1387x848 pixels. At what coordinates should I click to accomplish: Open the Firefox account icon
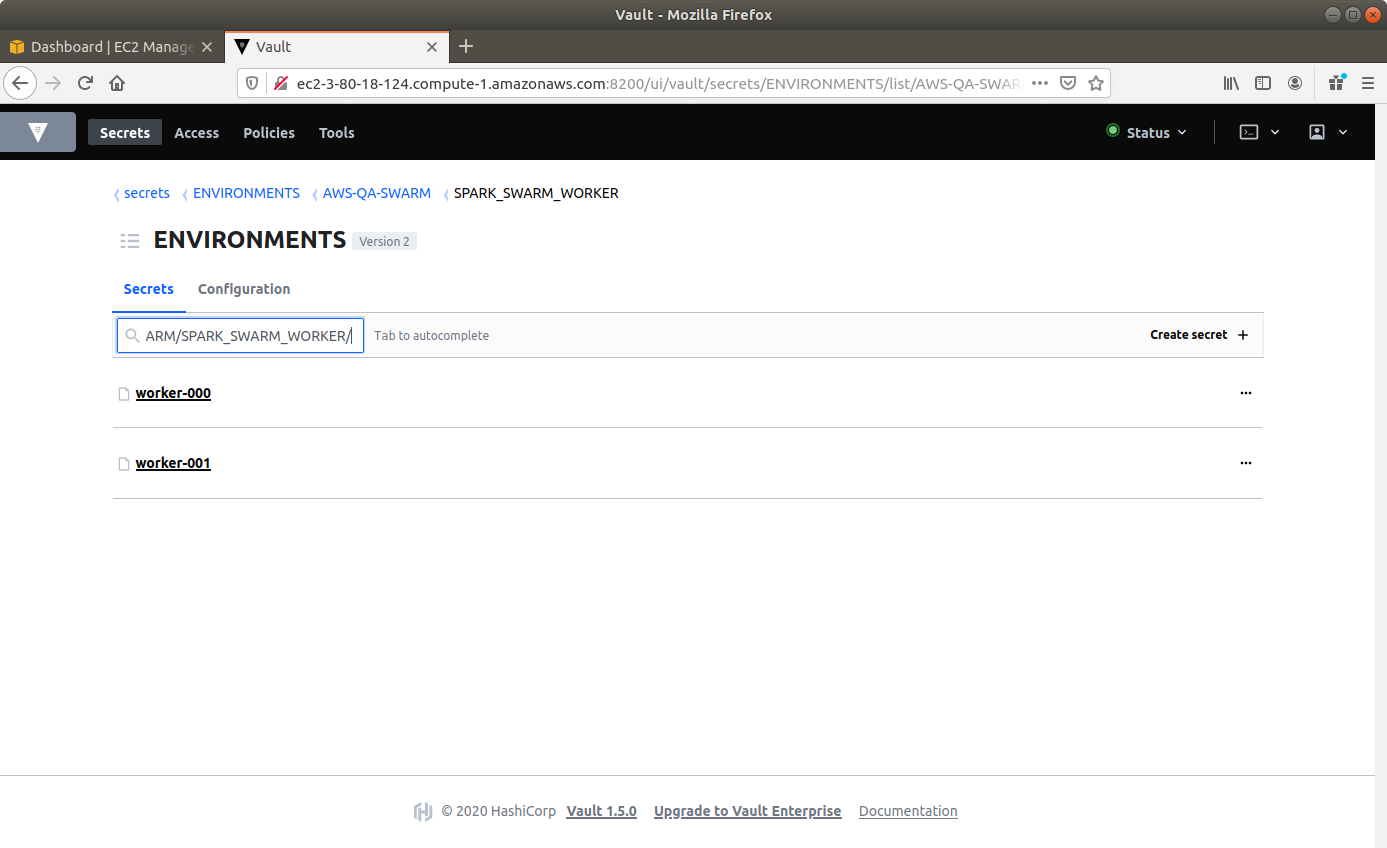[x=1295, y=84]
